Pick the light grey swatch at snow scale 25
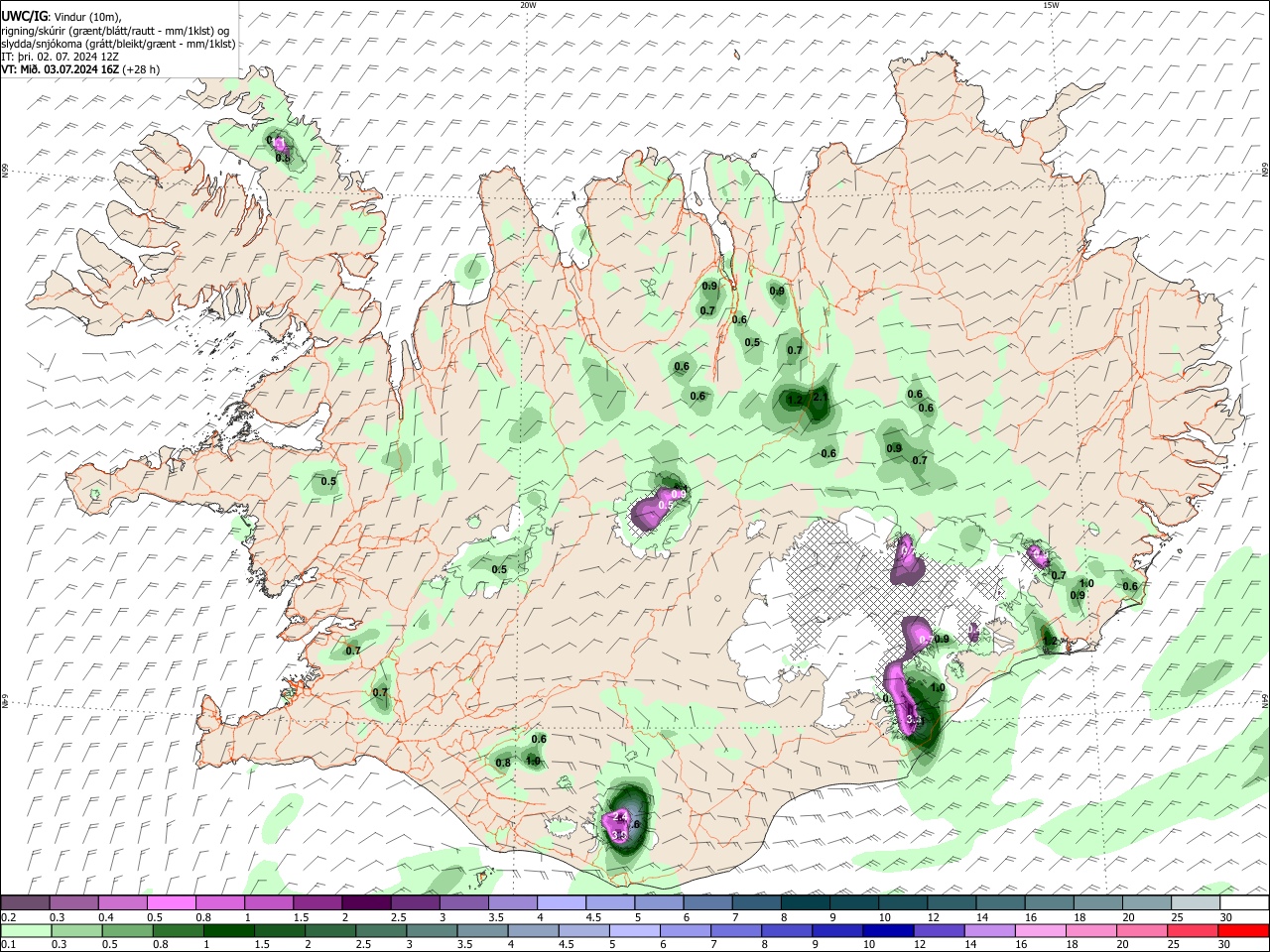This screenshot has width=1270, height=952. tap(1197, 903)
